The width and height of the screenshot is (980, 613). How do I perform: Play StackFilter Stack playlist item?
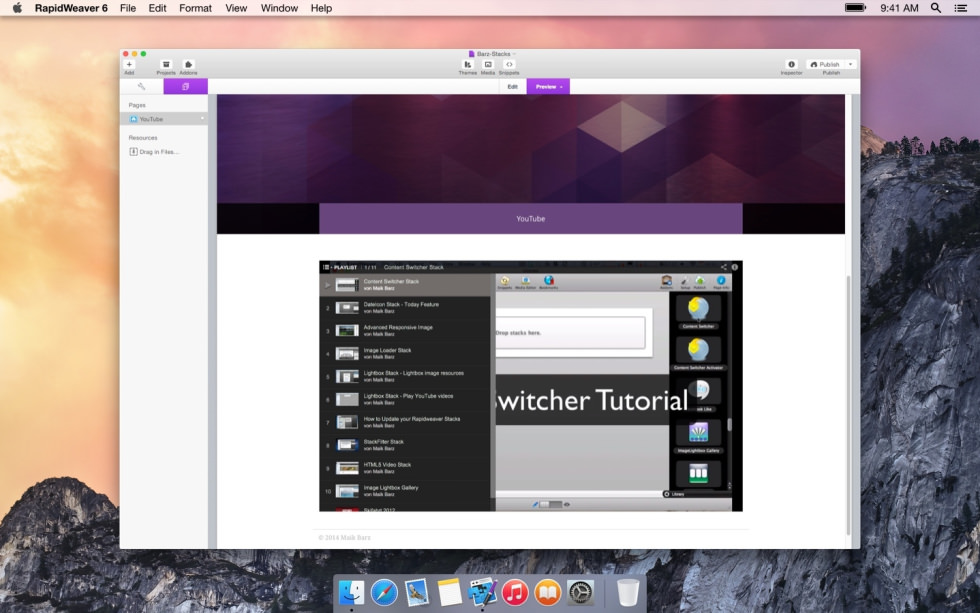click(405, 445)
